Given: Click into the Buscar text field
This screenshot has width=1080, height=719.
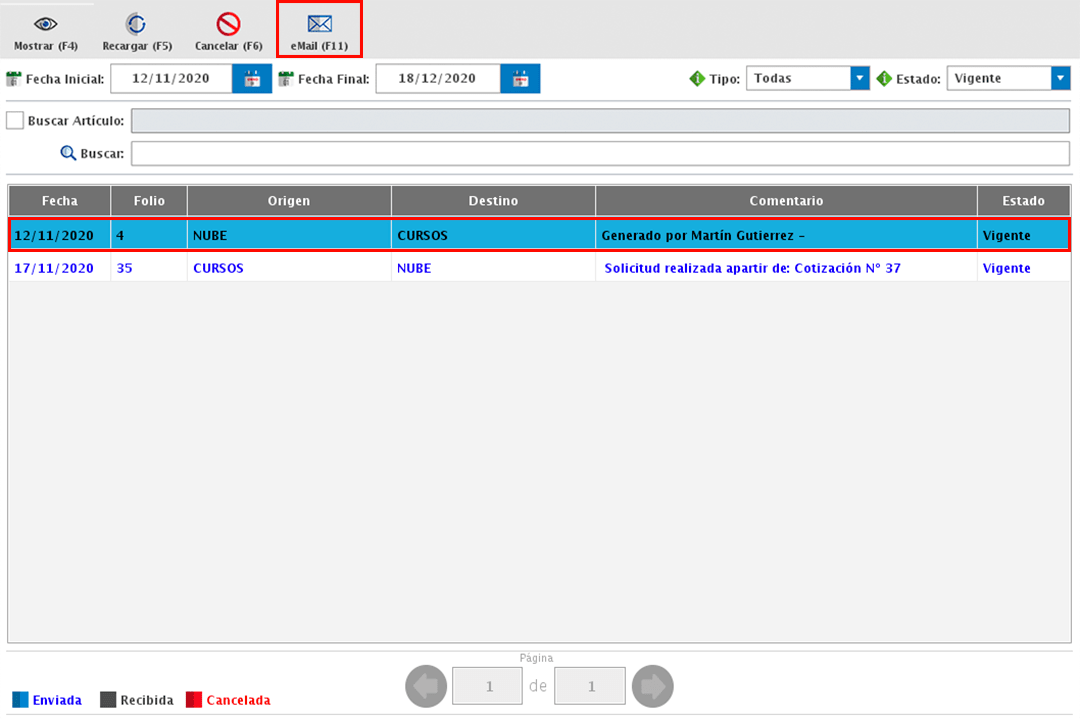Looking at the screenshot, I should [600, 154].
